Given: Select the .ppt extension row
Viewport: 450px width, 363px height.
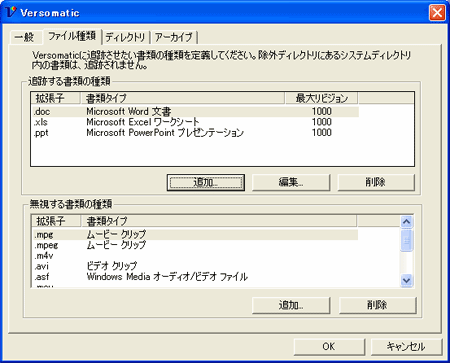Looking at the screenshot, I should pyautogui.click(x=196, y=133).
